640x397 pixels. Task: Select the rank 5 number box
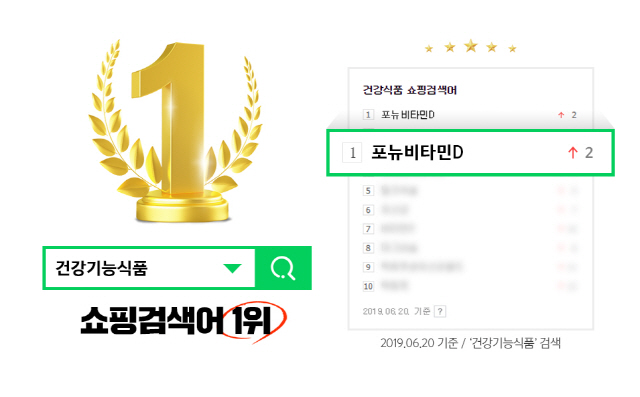(368, 191)
